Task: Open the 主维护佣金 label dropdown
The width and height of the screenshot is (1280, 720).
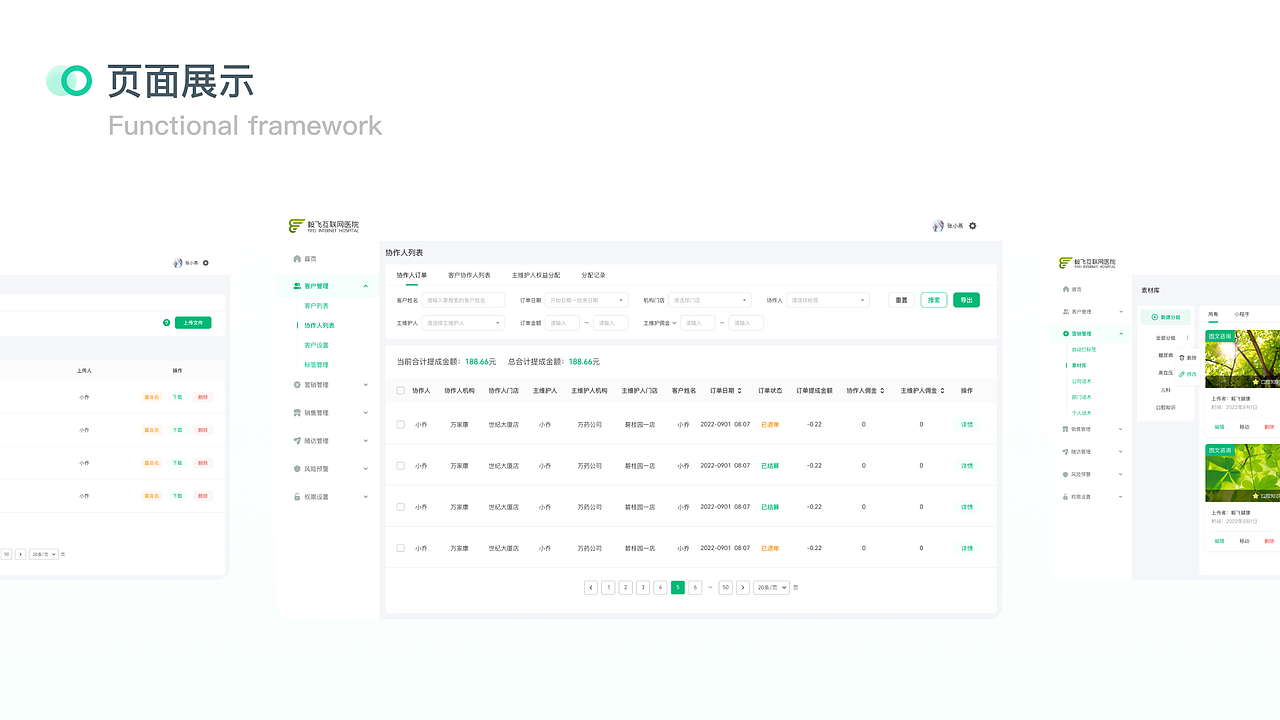Action: point(660,323)
